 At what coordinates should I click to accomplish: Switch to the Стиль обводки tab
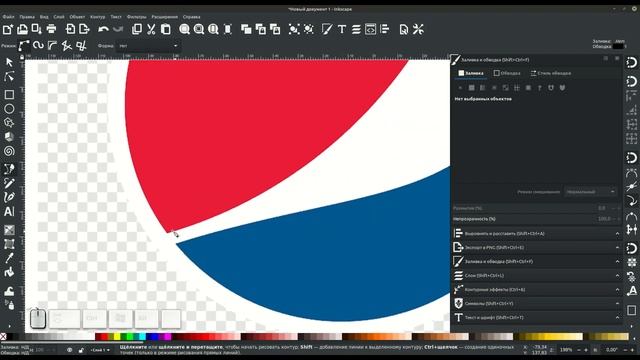point(551,73)
